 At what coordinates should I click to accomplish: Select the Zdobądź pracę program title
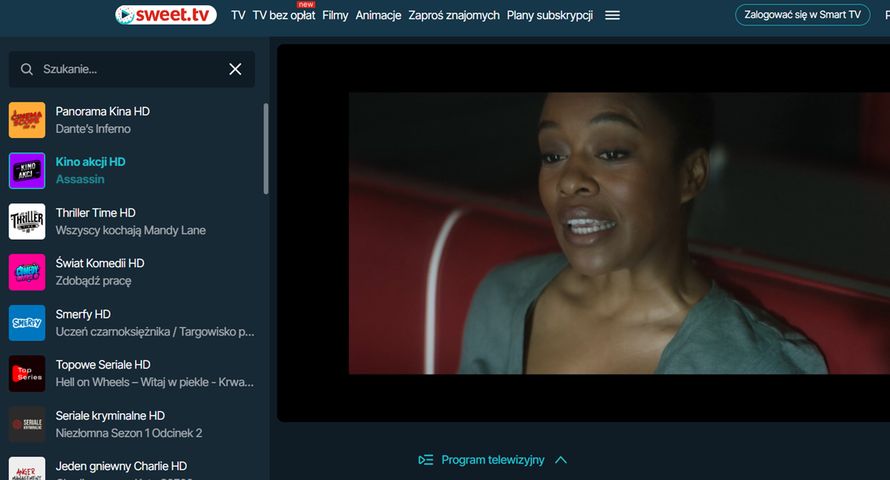tap(94, 281)
